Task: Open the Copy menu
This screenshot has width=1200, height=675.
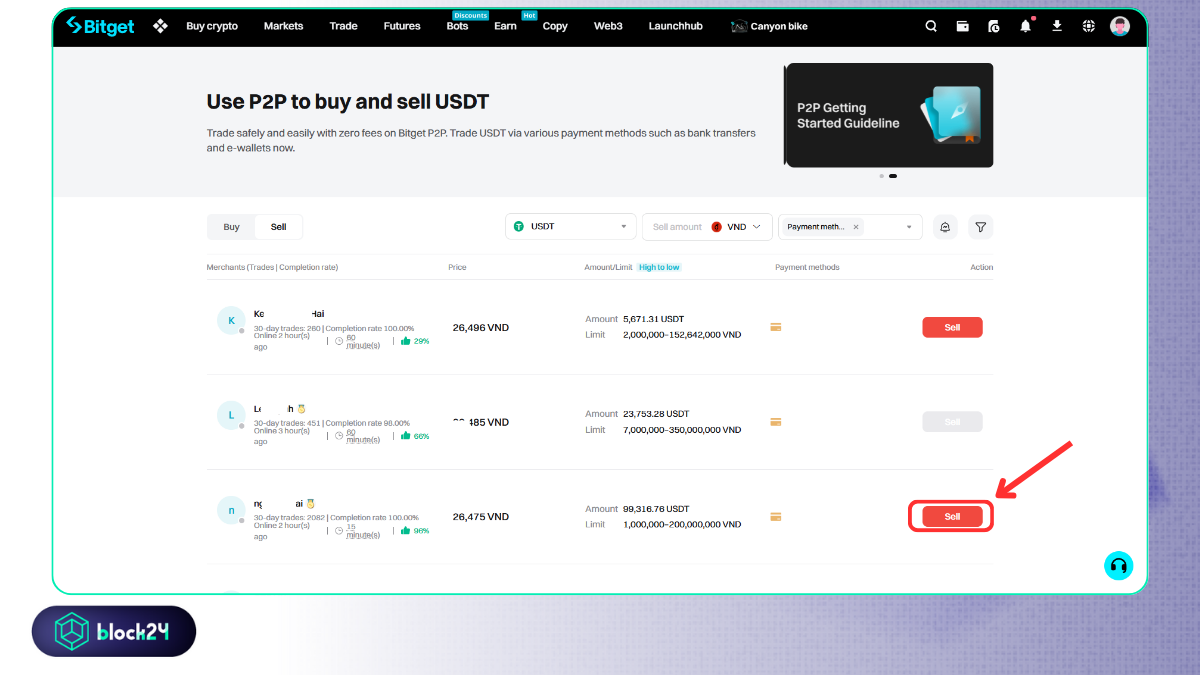Action: (x=555, y=26)
